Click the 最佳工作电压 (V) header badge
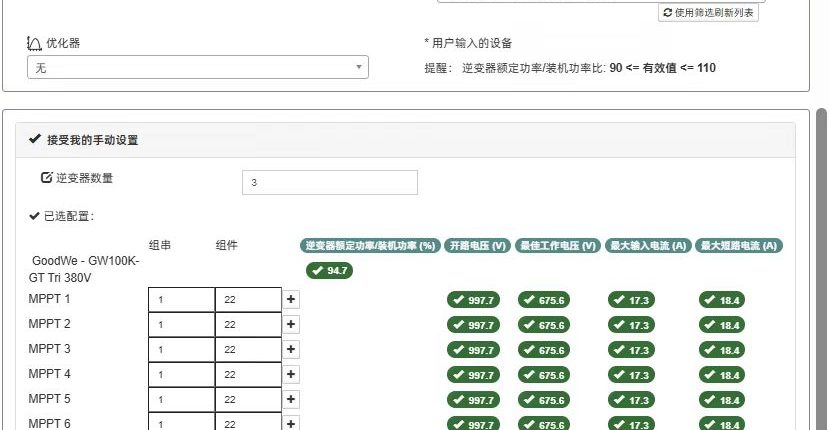 [x=558, y=245]
